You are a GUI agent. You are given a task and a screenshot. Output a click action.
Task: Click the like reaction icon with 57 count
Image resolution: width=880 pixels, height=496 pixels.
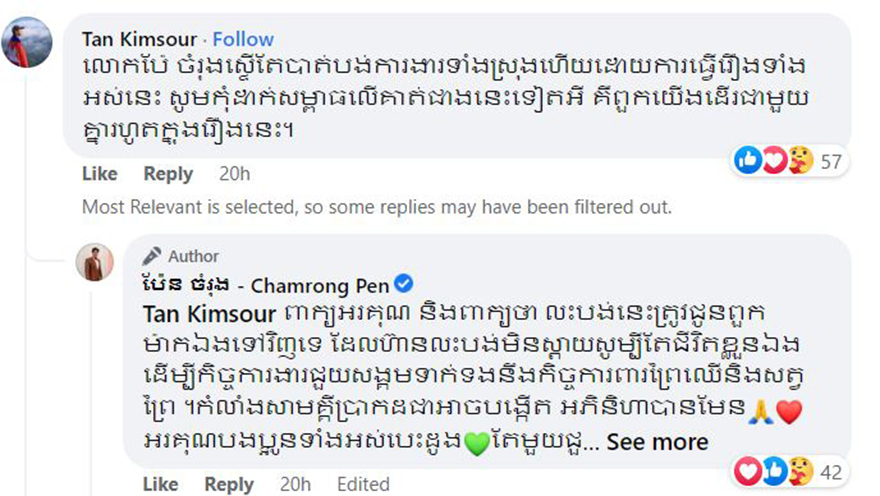click(x=747, y=160)
